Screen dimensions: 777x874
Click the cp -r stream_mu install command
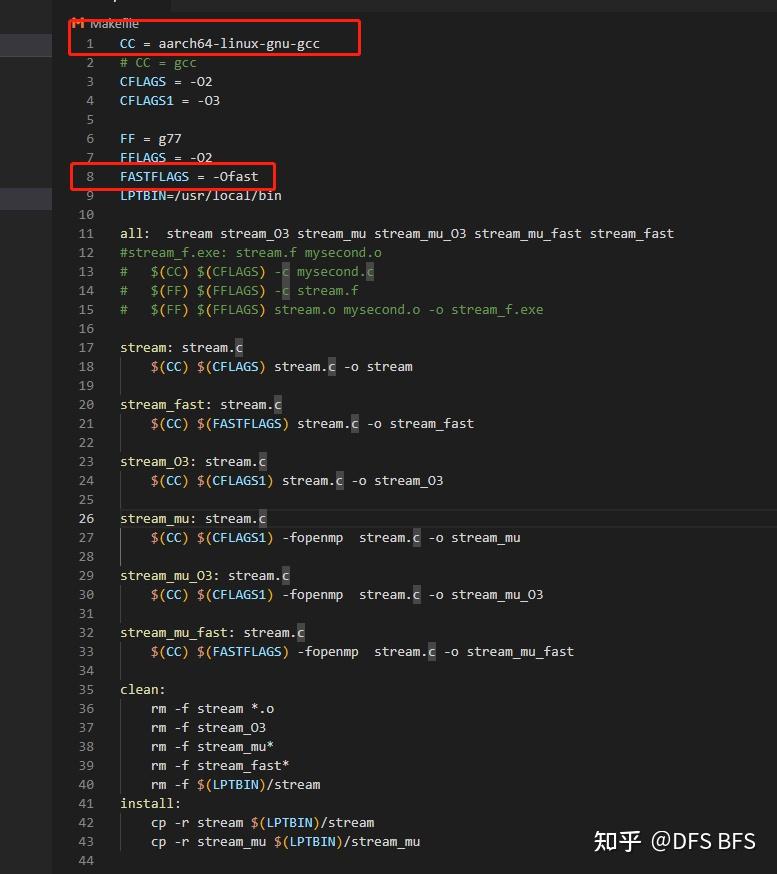285,841
